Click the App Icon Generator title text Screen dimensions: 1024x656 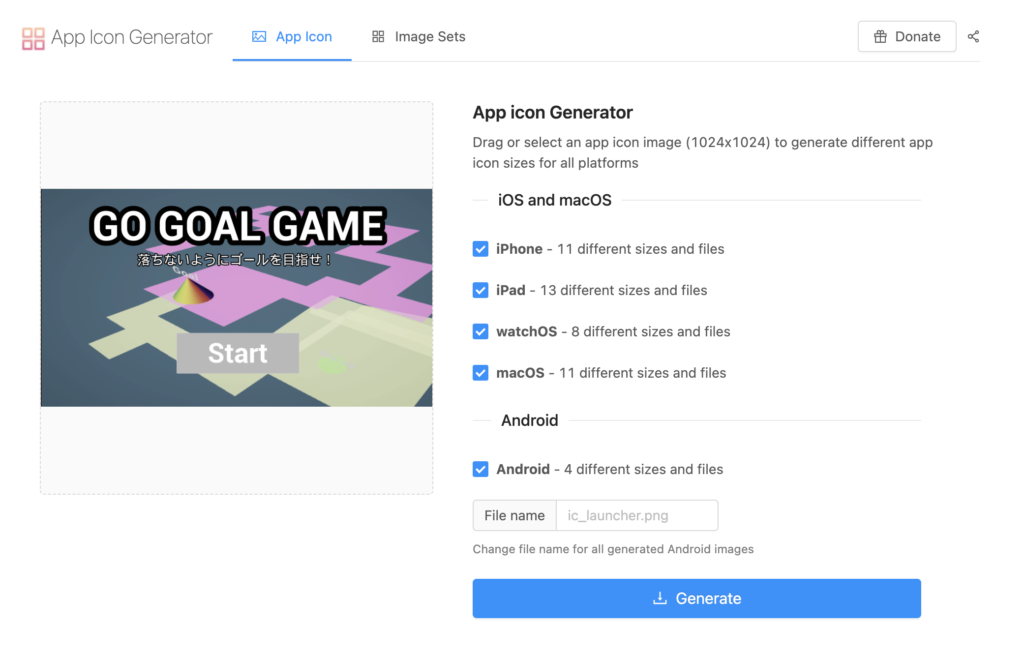tap(132, 37)
